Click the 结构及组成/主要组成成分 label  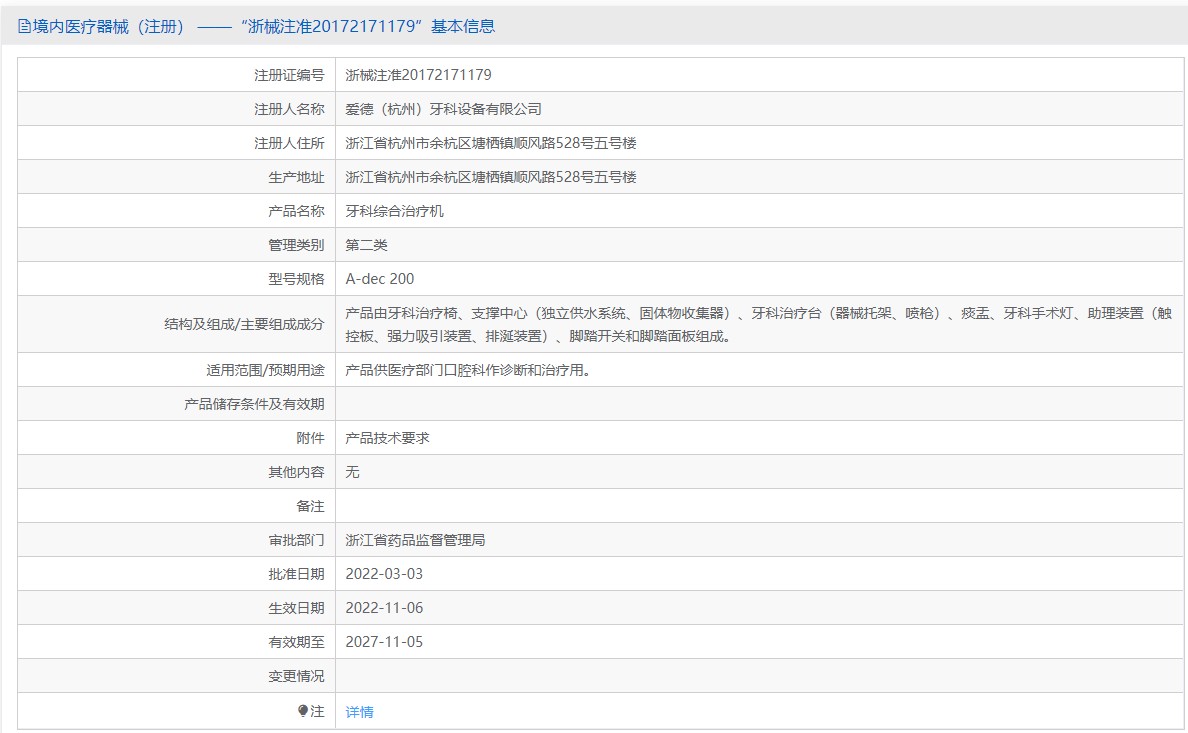coord(244,324)
